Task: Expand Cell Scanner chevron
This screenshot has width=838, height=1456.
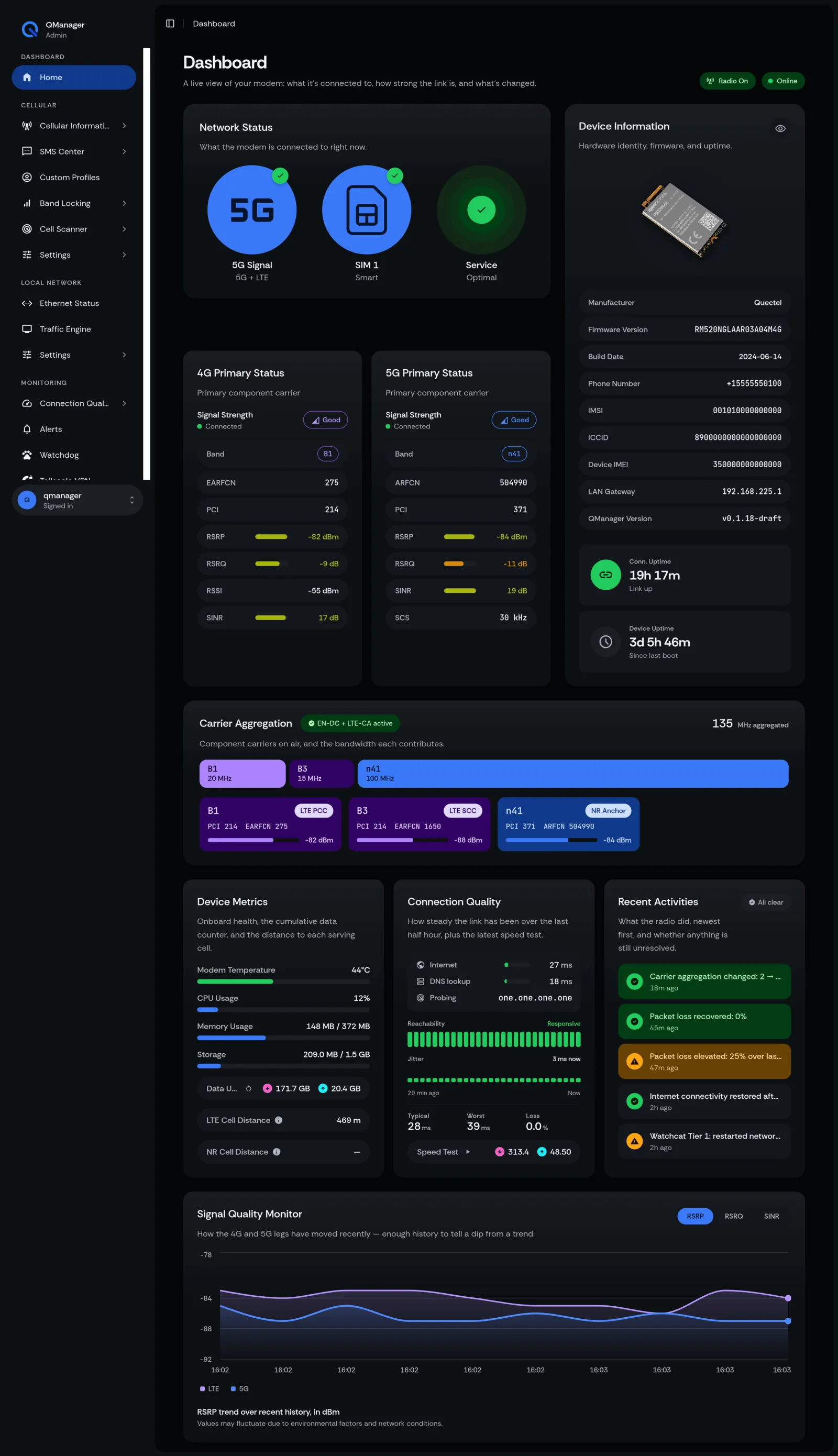Action: 124,229
